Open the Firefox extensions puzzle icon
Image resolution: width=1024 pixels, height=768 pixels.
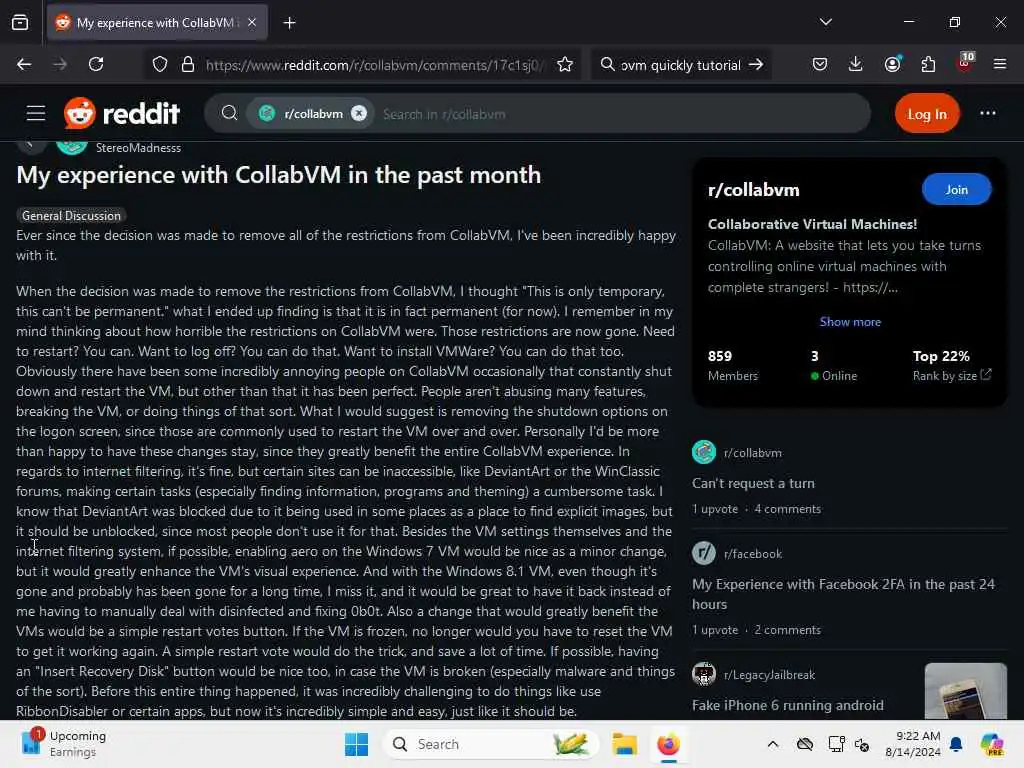928,64
